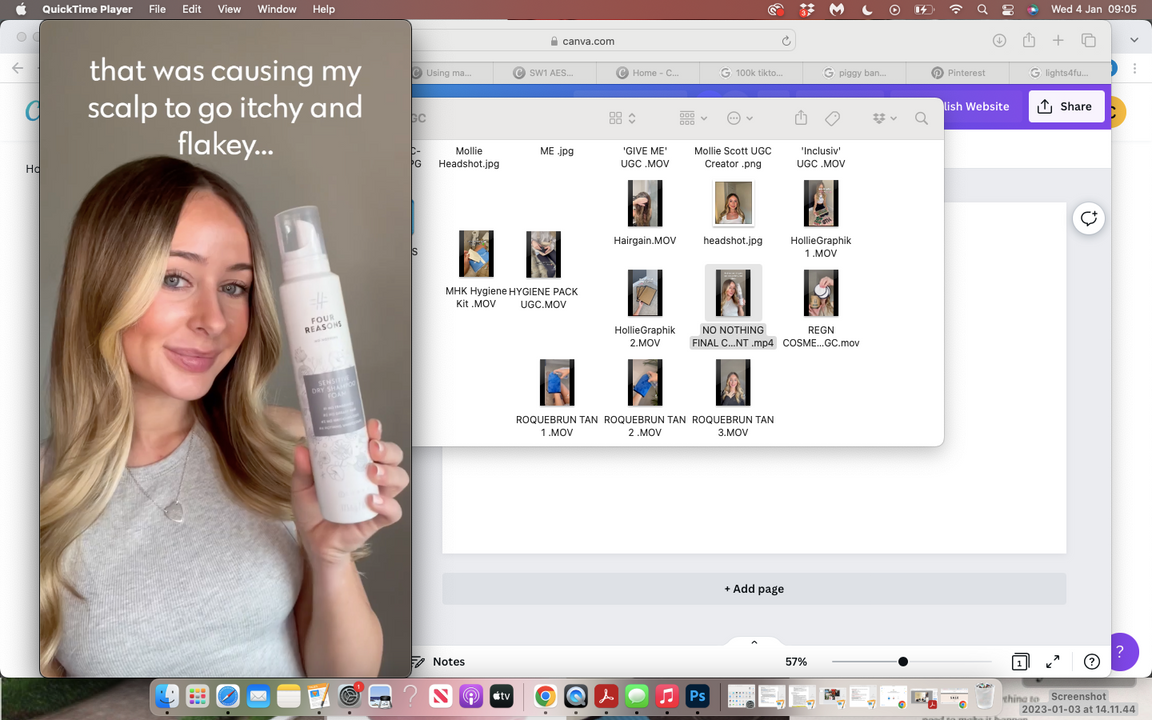Switch to the Pinterest Safari tab

958,73
